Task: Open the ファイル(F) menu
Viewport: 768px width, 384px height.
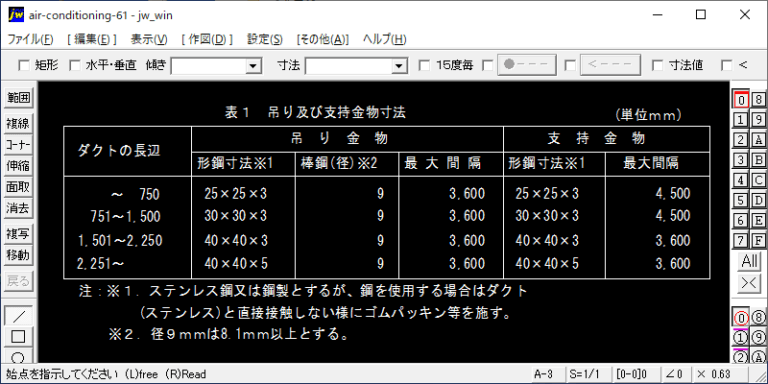Action: tap(30, 40)
